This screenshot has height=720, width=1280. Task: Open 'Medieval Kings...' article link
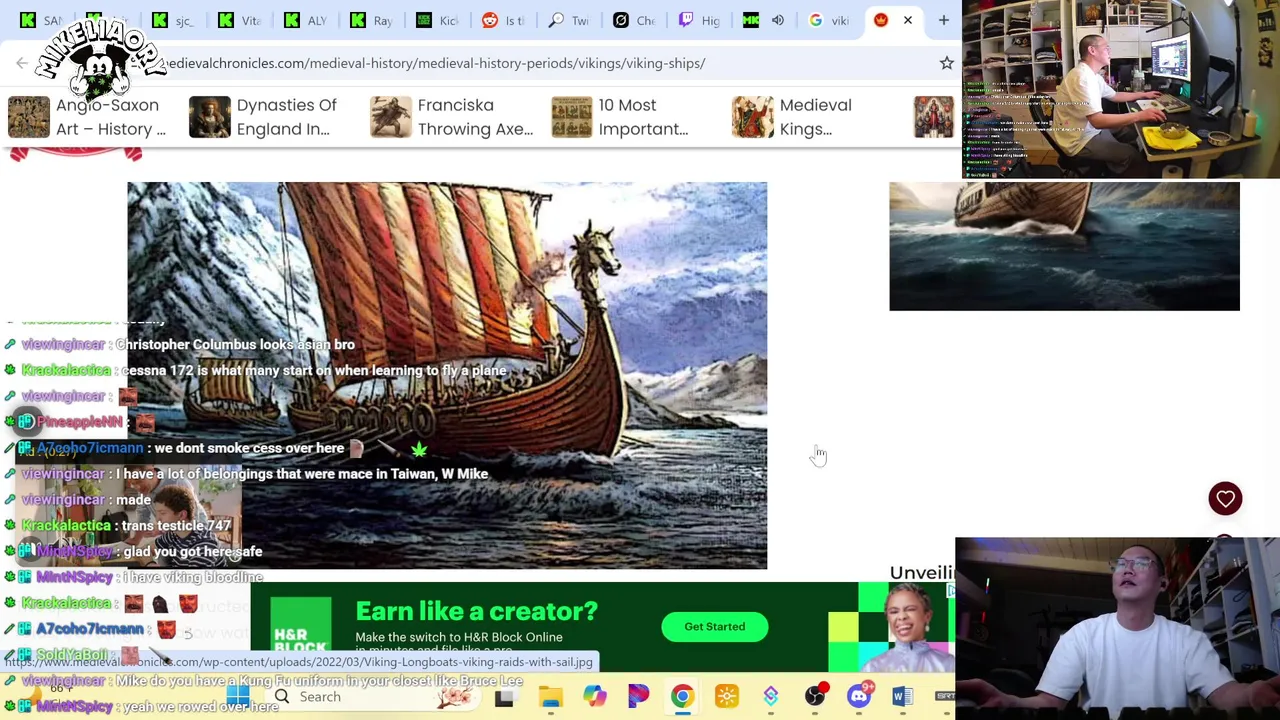point(816,117)
